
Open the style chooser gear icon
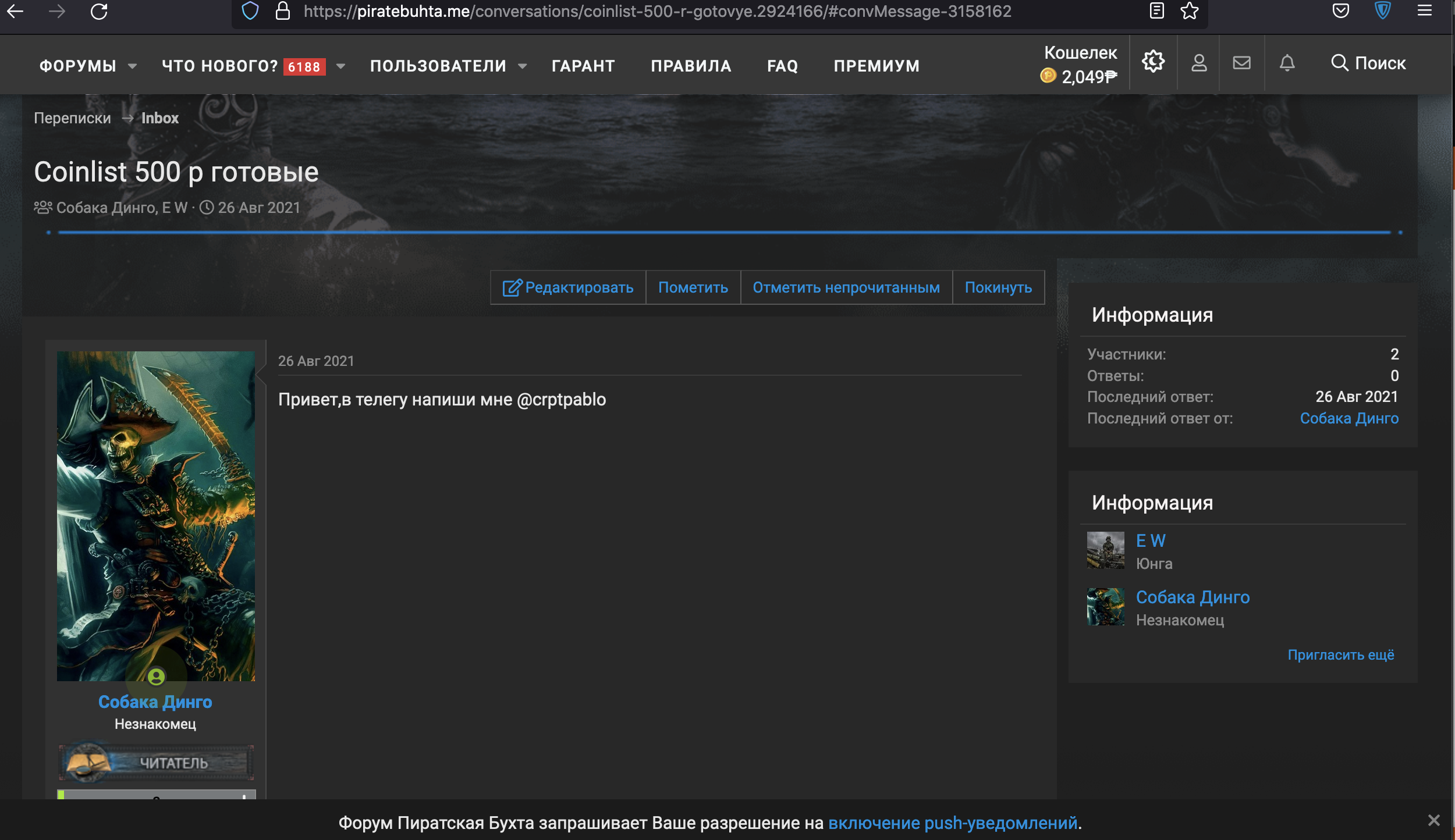tap(1153, 62)
